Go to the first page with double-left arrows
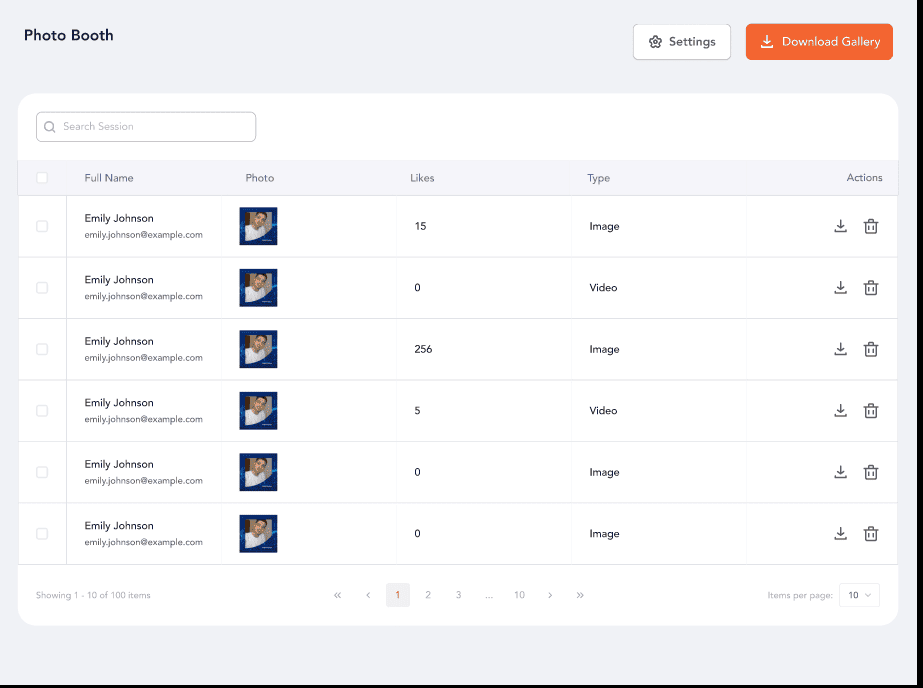This screenshot has width=923, height=688. pyautogui.click(x=337, y=595)
